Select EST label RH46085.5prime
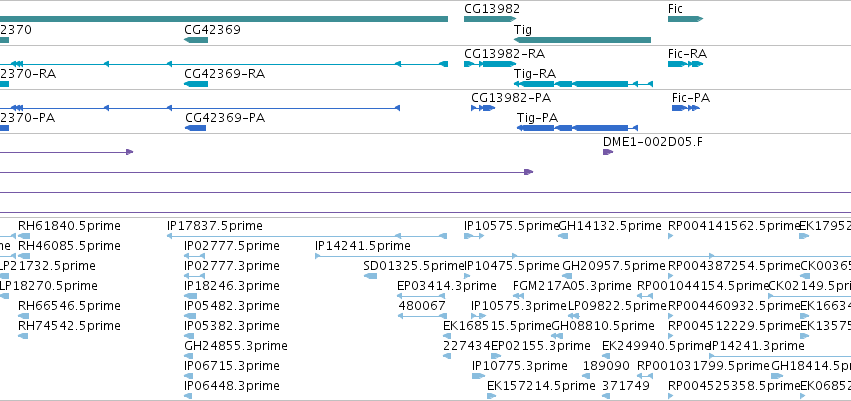851x401 pixels. tap(69, 246)
